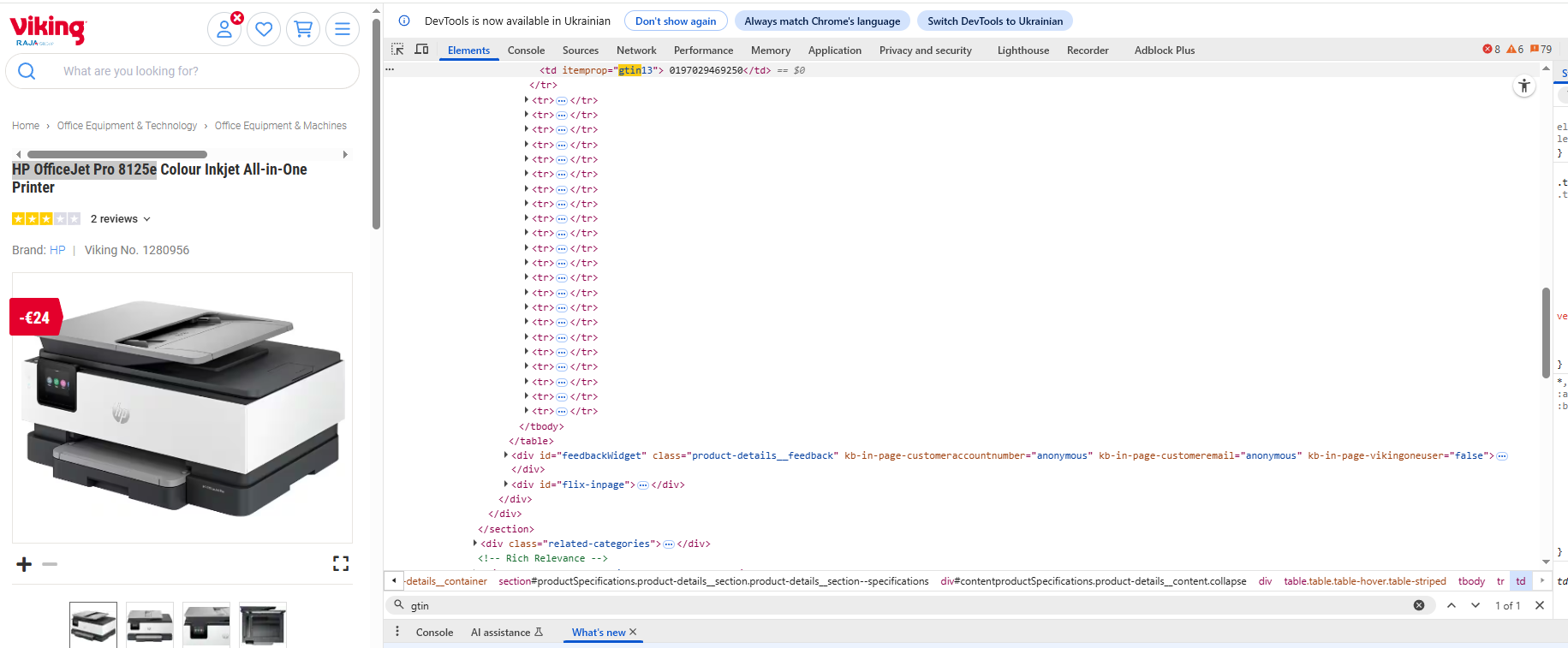Open the Application tab
Viewport: 1568px width, 648px height.
[x=835, y=51]
